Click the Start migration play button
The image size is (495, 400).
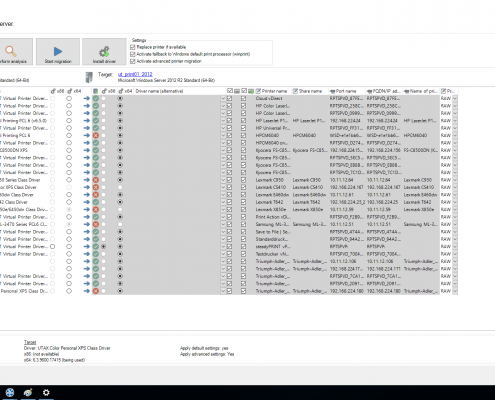[58, 52]
